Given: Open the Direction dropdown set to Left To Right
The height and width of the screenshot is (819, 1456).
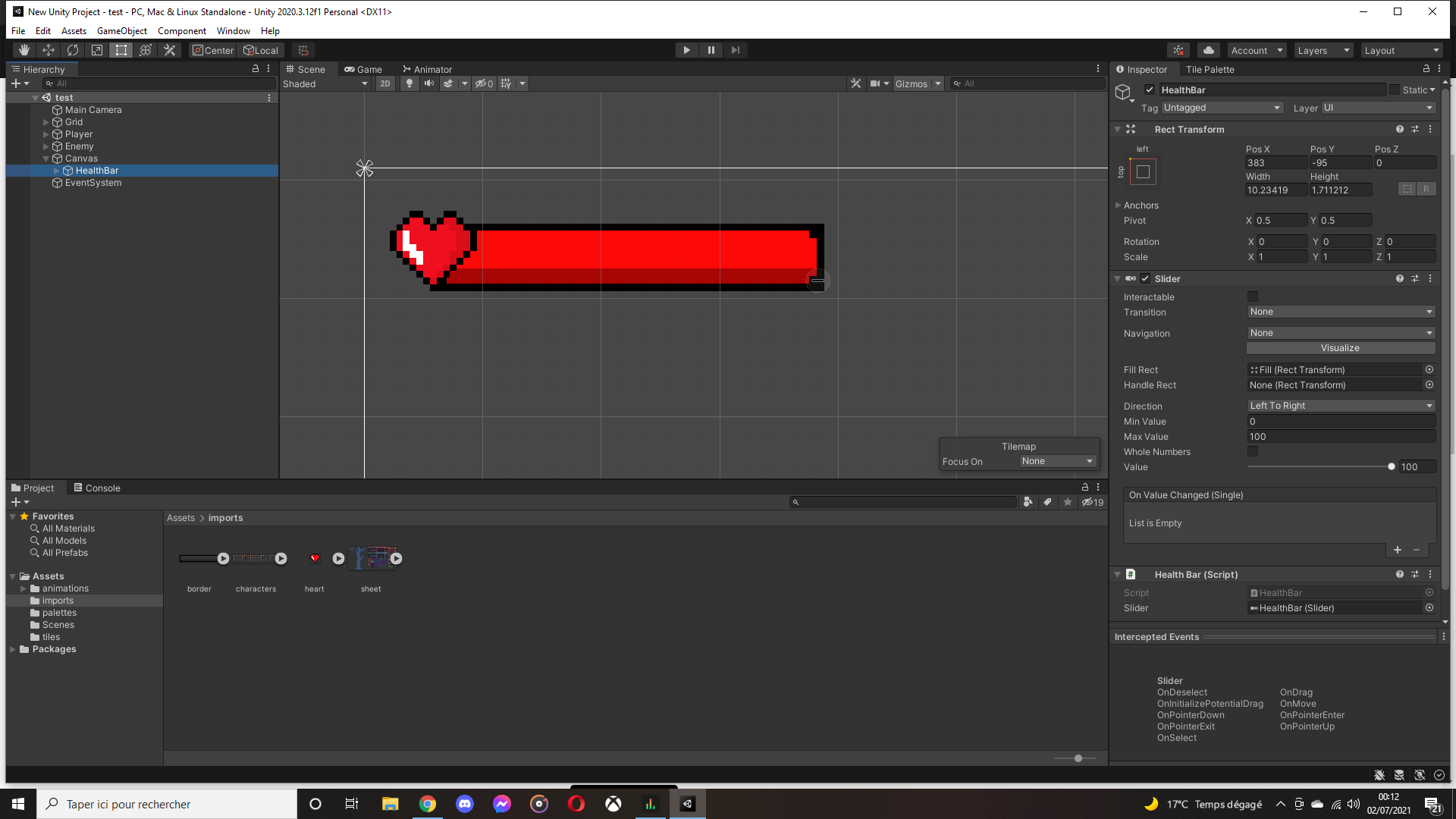Looking at the screenshot, I should 1341,406.
